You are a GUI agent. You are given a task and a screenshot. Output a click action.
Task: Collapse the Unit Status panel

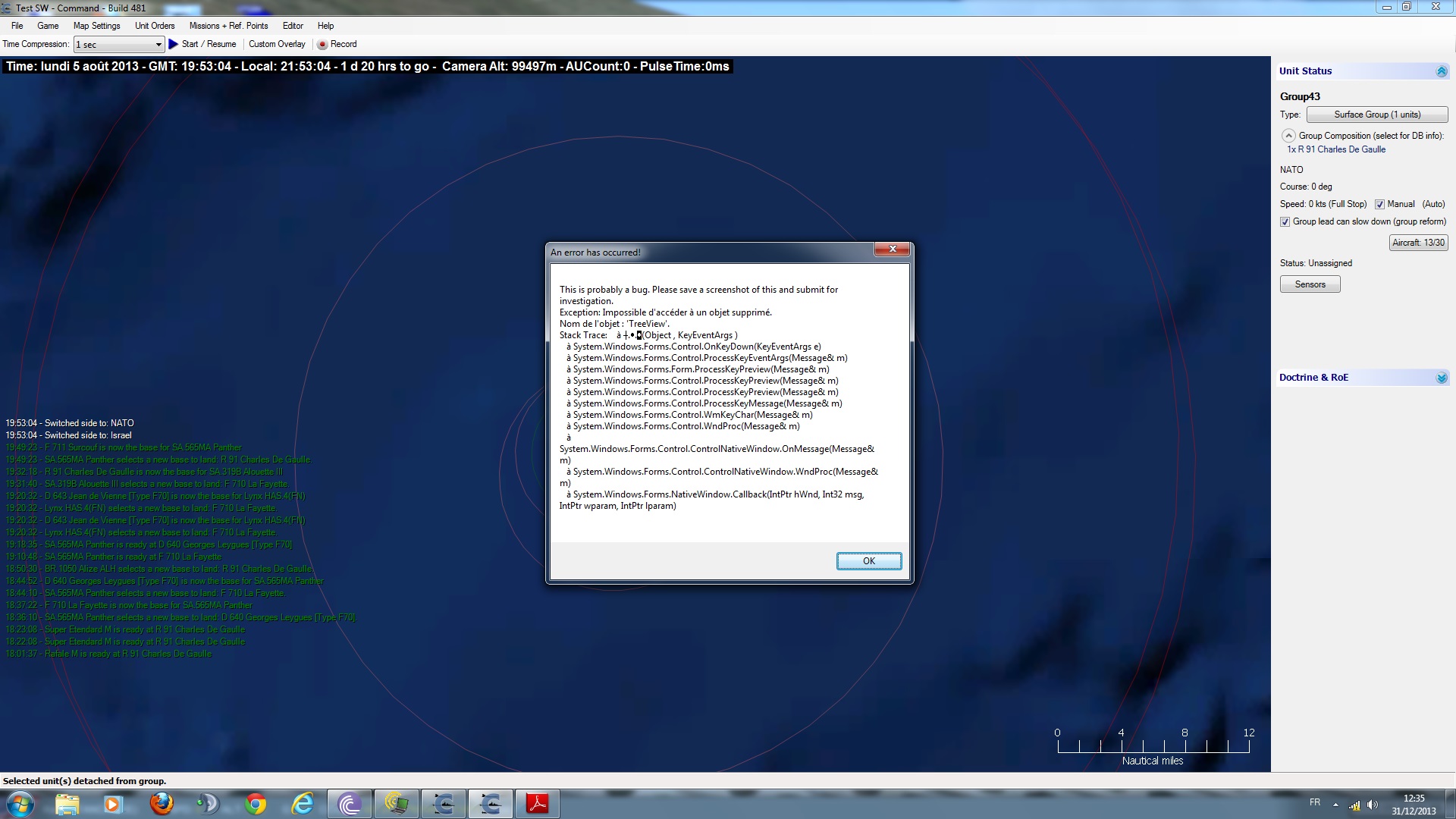1441,71
